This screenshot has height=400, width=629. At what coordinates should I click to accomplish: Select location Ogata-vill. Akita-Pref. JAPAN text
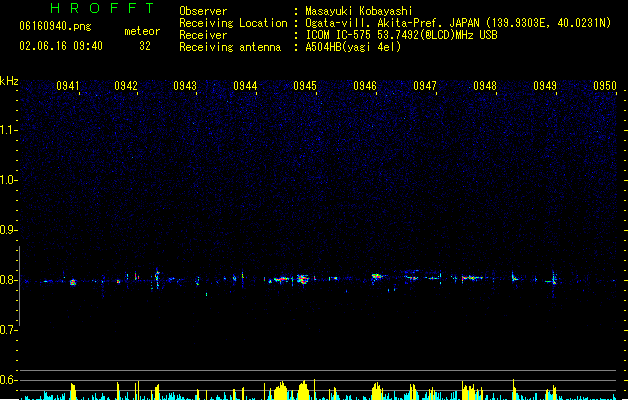point(392,23)
